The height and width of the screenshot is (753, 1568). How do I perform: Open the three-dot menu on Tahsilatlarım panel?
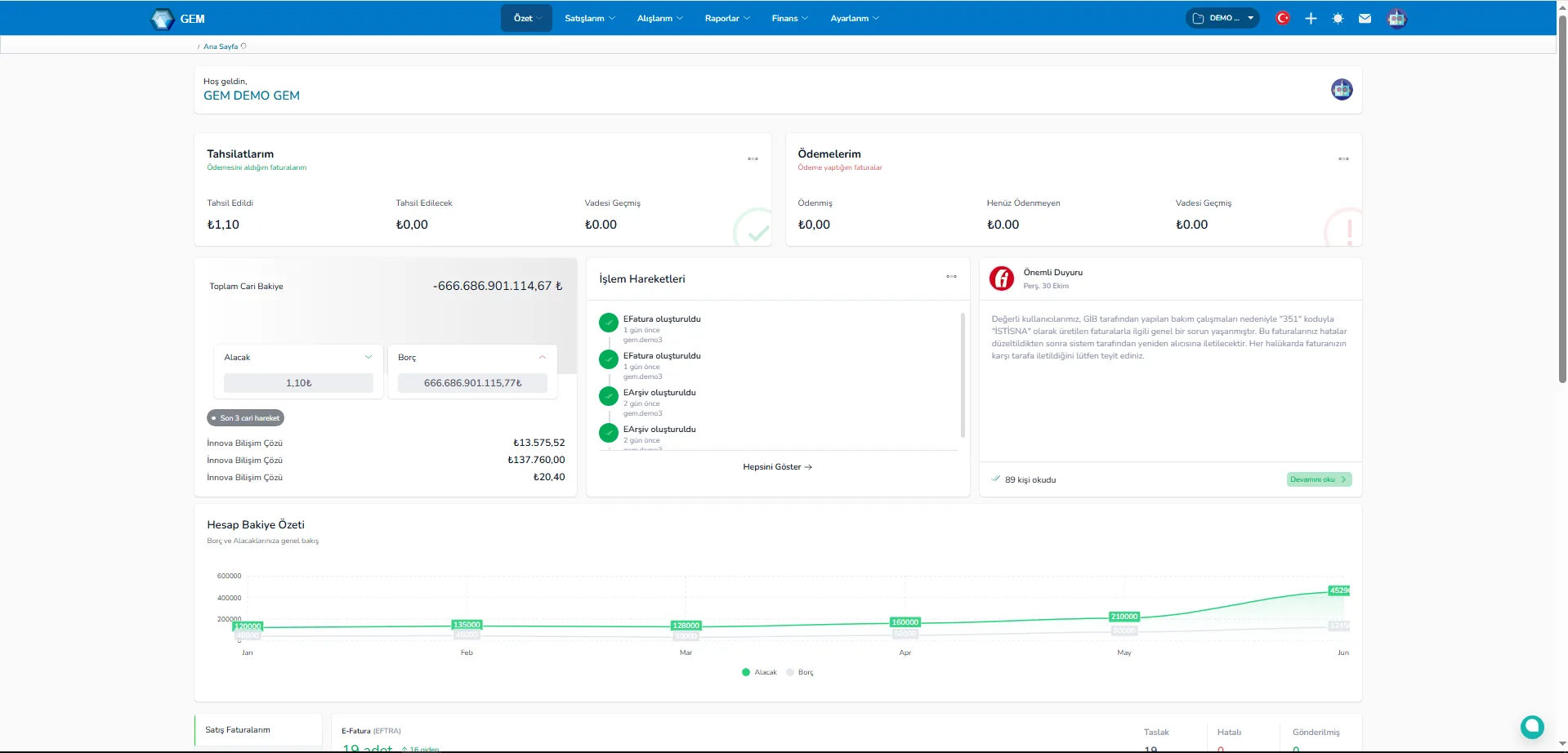pos(752,158)
